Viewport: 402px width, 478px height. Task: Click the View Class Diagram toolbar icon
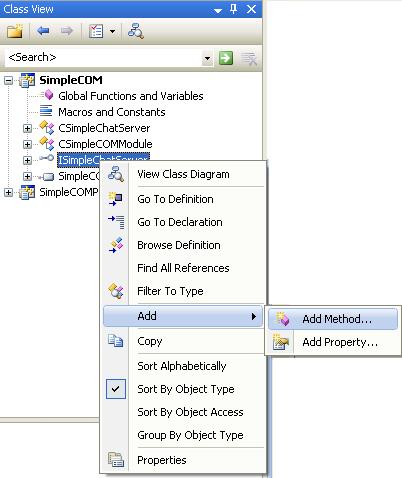pos(136,31)
